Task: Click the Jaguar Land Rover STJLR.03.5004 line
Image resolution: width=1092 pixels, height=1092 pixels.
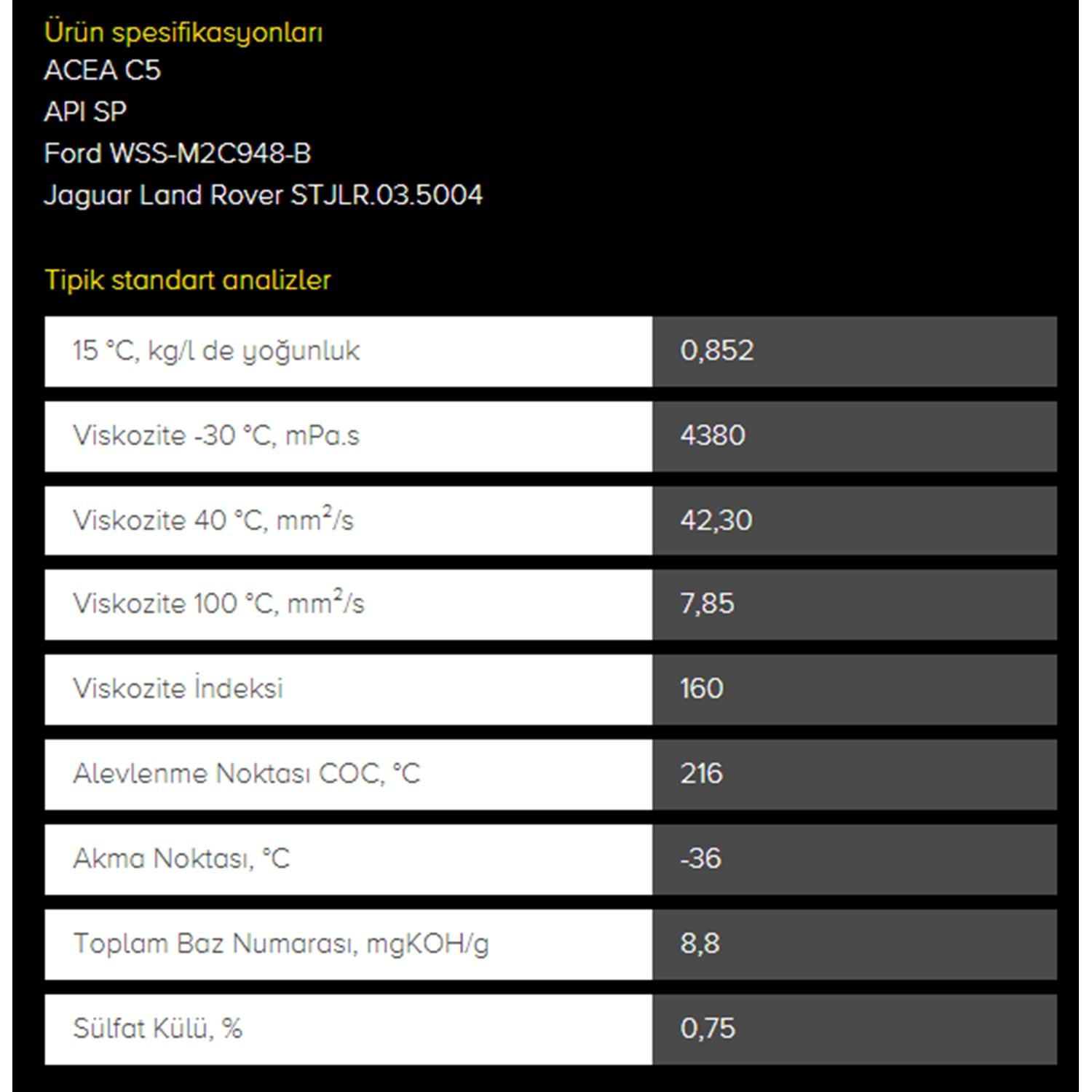Action: coord(263,195)
